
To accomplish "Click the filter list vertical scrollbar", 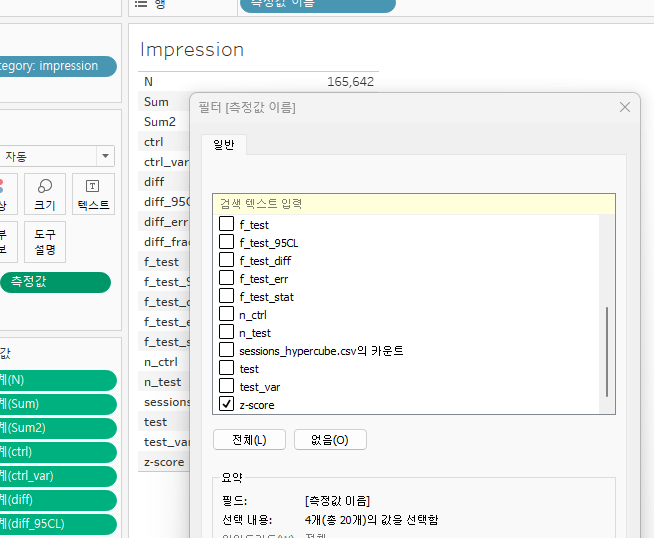I will 607,352.
